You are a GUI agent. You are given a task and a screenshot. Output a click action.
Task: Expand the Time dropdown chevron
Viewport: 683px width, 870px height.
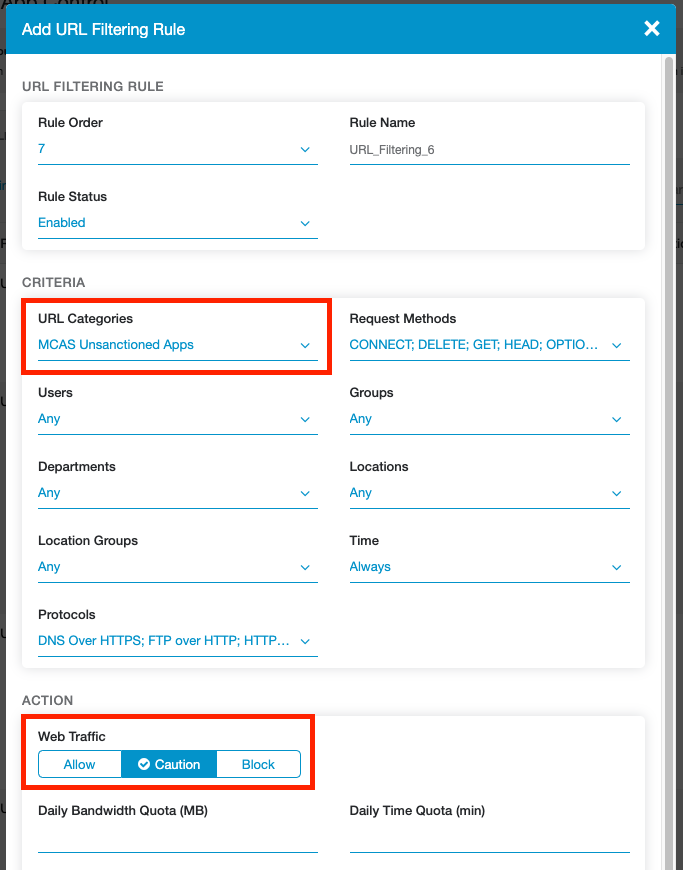tap(616, 568)
